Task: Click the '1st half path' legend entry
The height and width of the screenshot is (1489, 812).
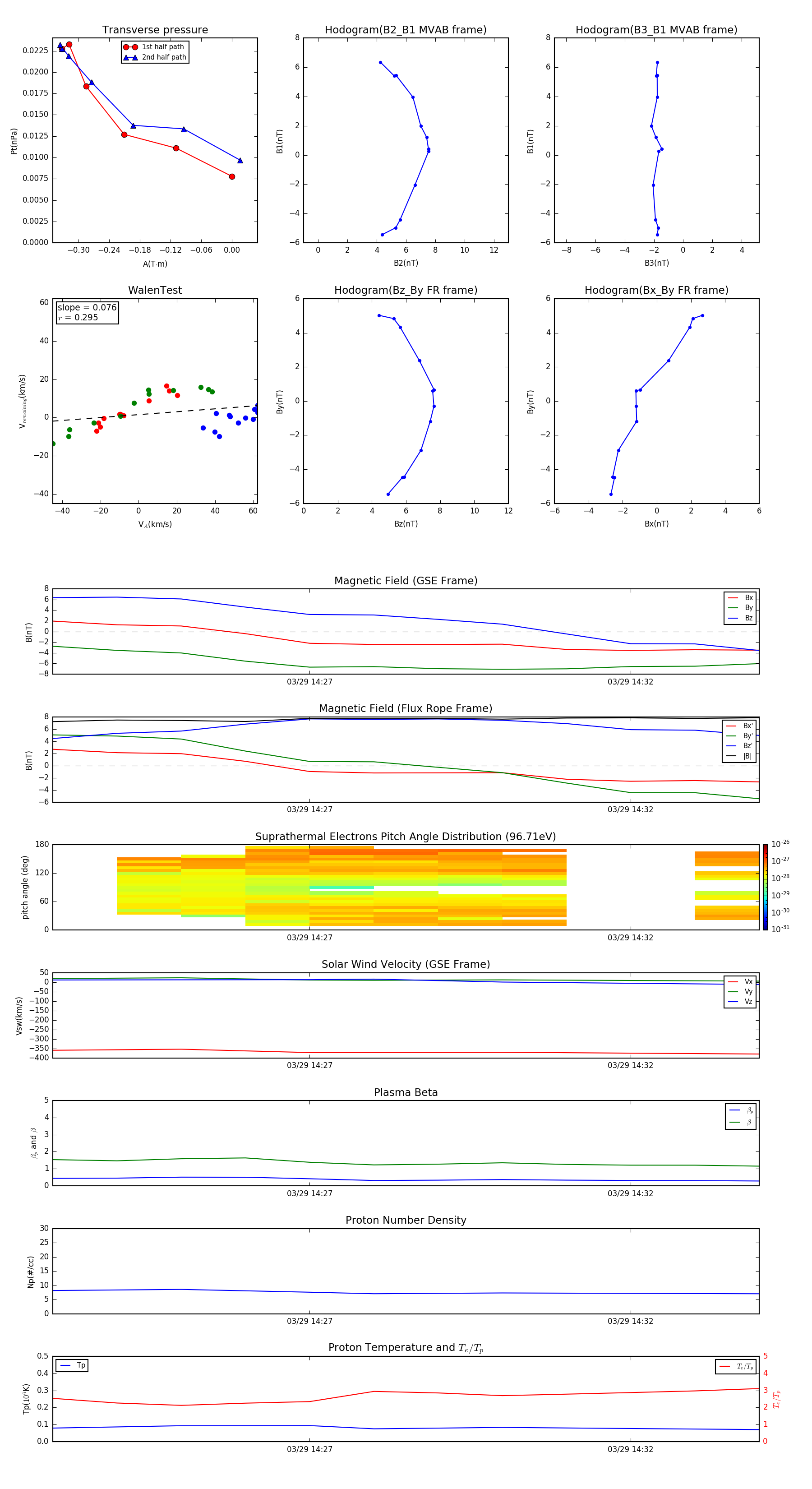Action: (154, 47)
